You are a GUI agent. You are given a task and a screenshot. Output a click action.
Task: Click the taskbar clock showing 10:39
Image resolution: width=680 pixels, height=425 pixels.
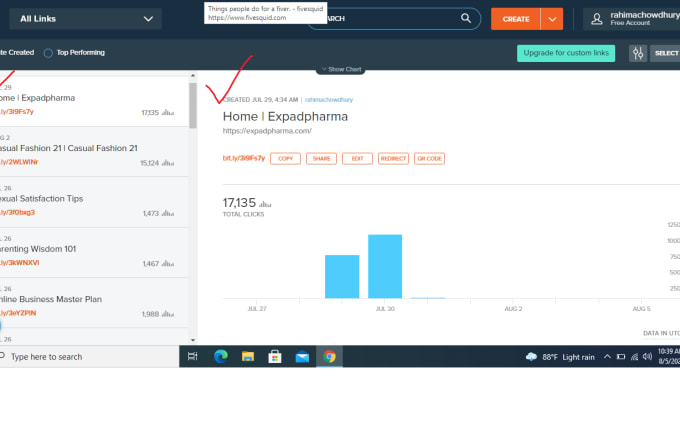point(669,356)
